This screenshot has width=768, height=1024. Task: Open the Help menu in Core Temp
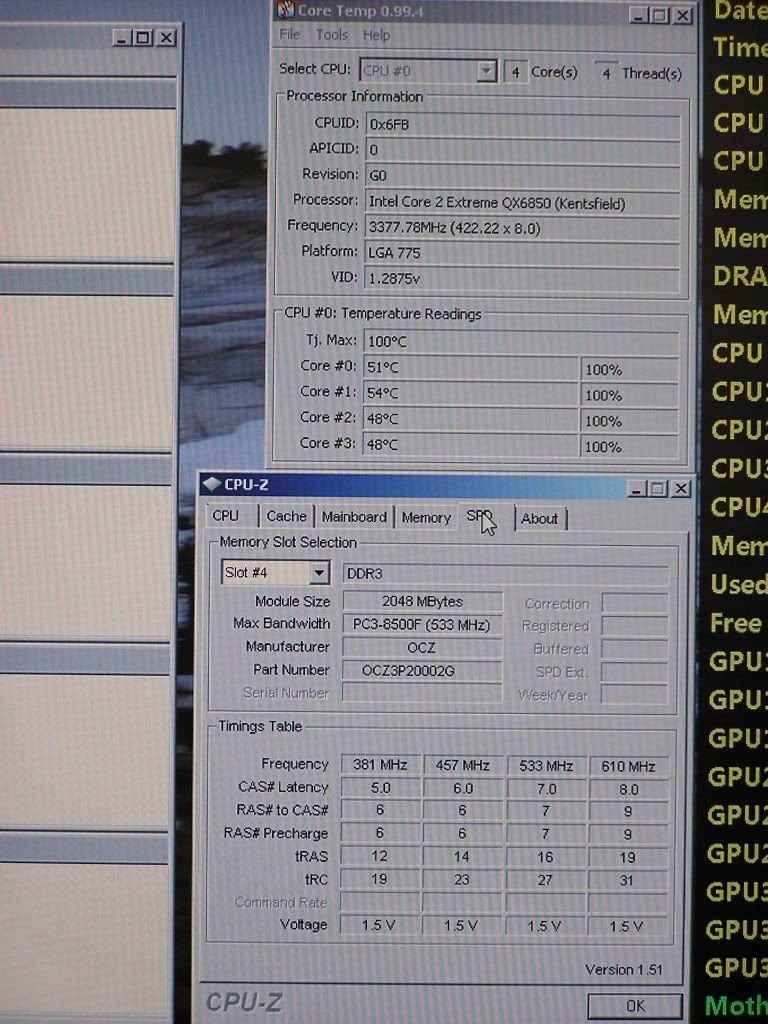click(376, 35)
